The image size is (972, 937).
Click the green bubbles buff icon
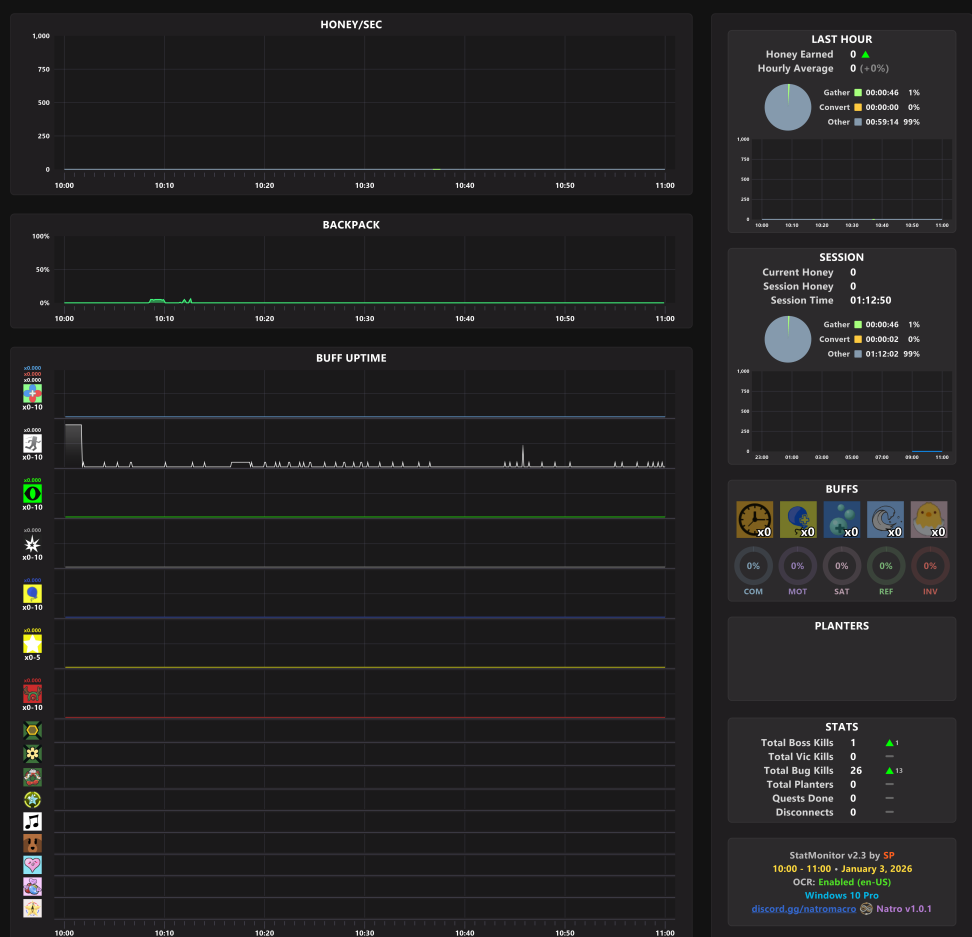(842, 519)
